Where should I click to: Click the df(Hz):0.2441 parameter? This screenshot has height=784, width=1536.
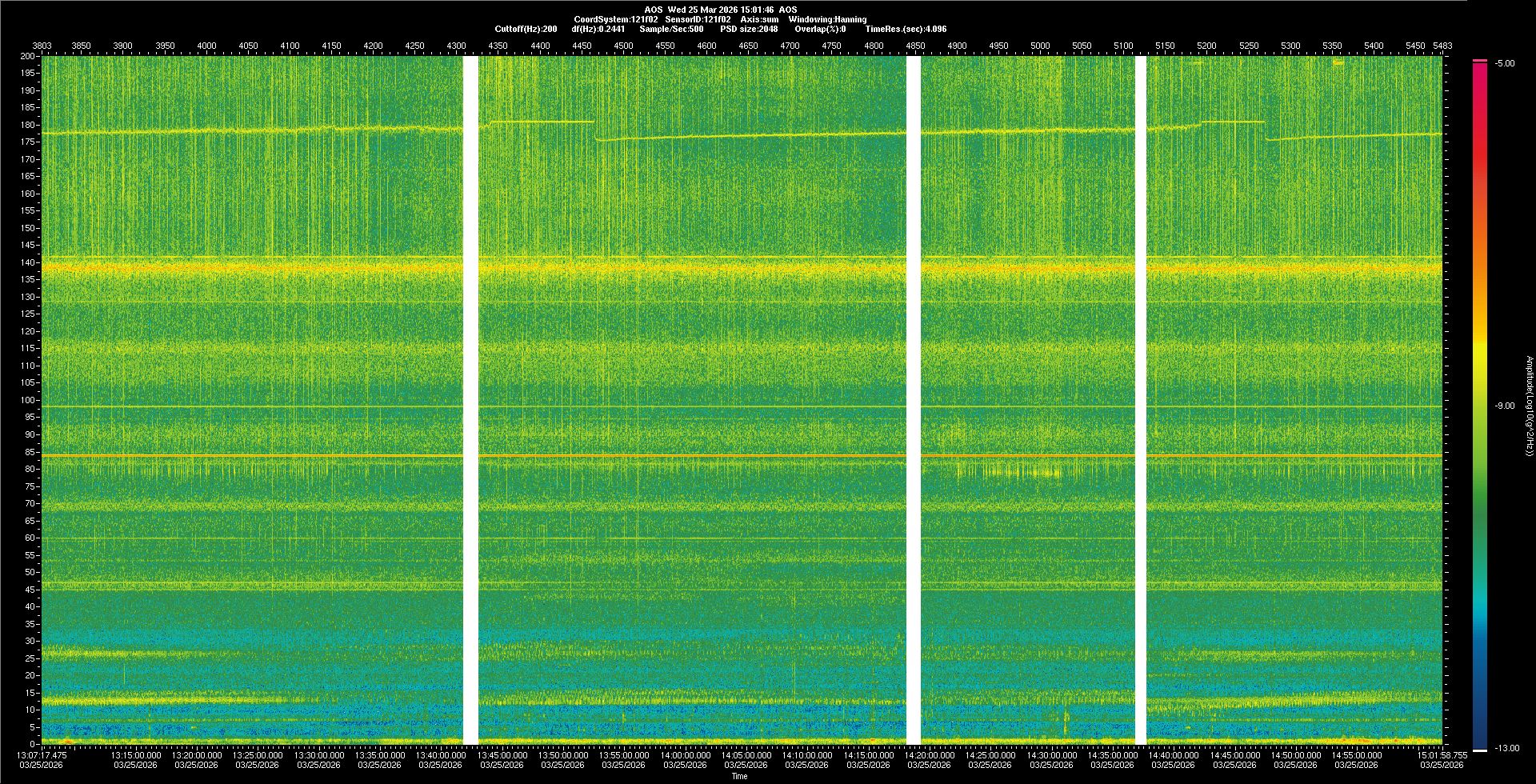click(x=598, y=29)
